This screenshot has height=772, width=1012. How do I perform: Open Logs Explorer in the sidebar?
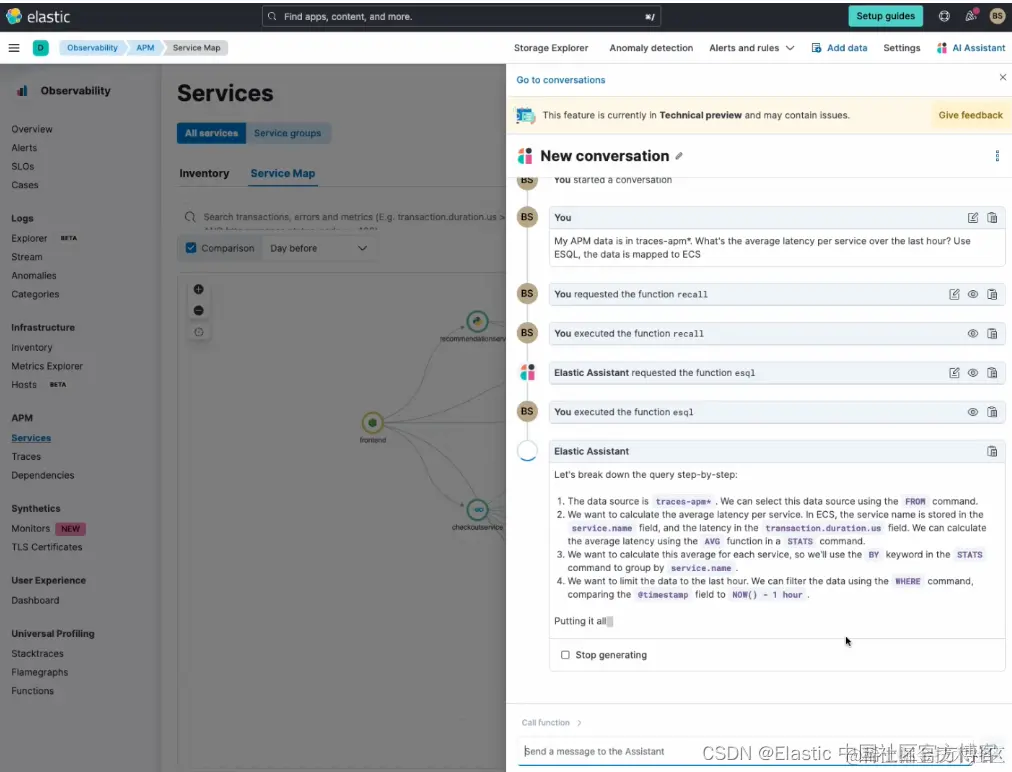(29, 239)
